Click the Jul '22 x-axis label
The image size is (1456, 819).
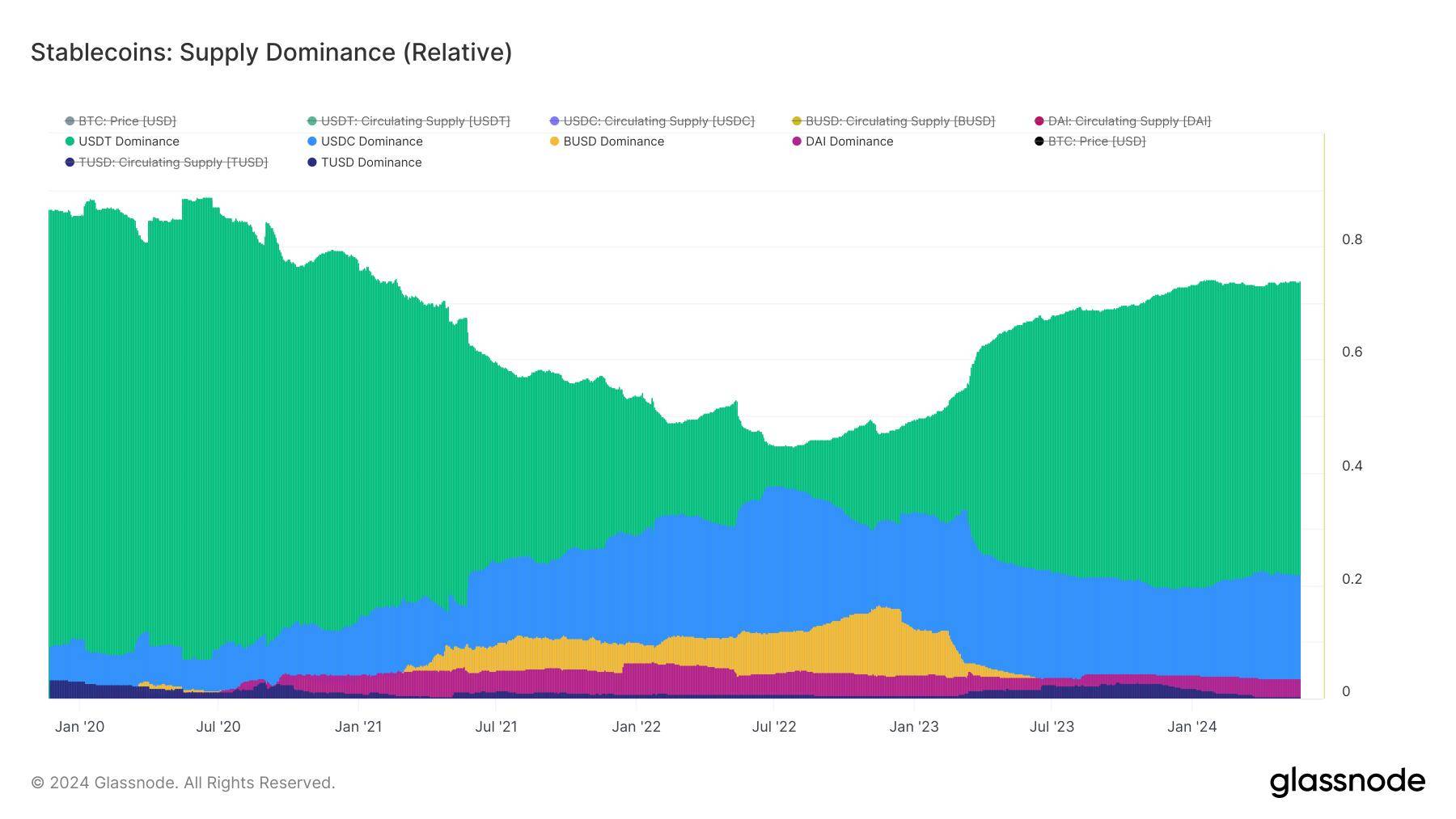tap(774, 727)
